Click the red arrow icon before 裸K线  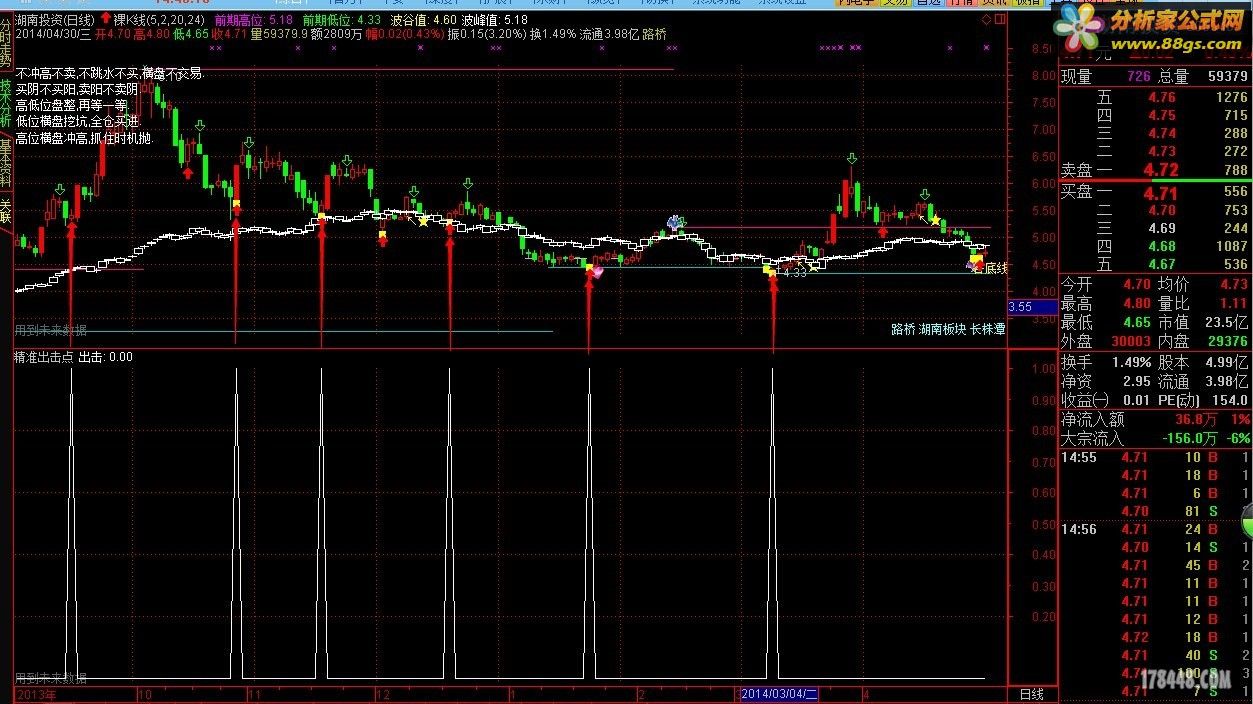(107, 18)
